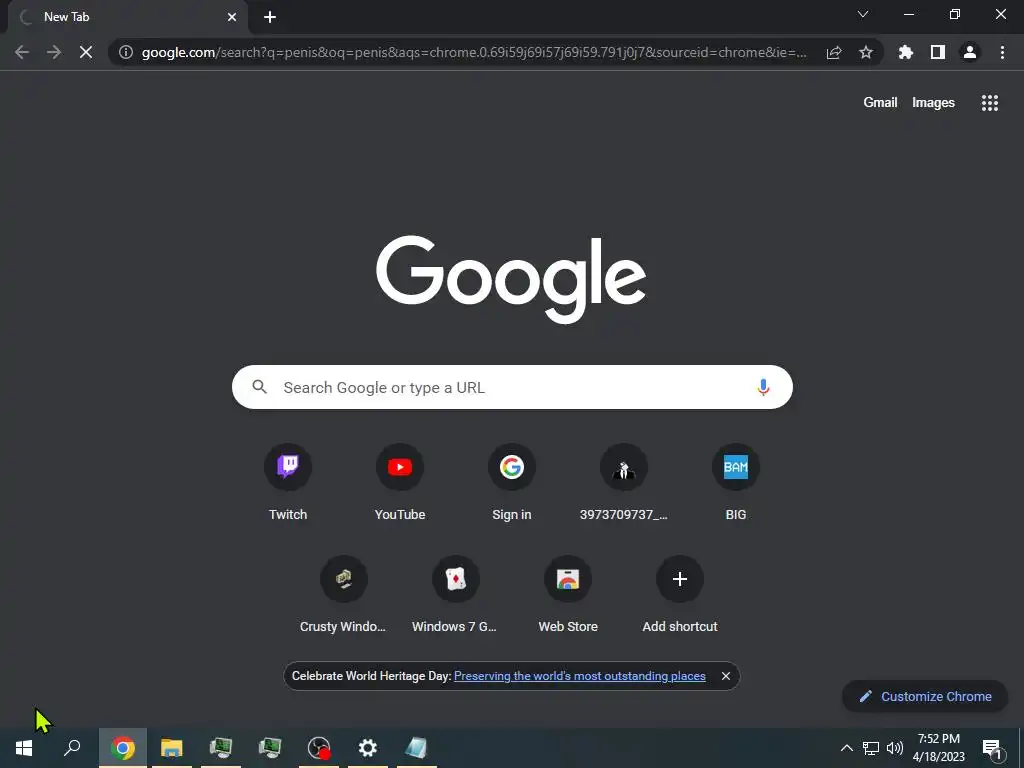Open the Extensions puzzle menu
This screenshot has height=768, width=1024.
pyautogui.click(x=905, y=52)
